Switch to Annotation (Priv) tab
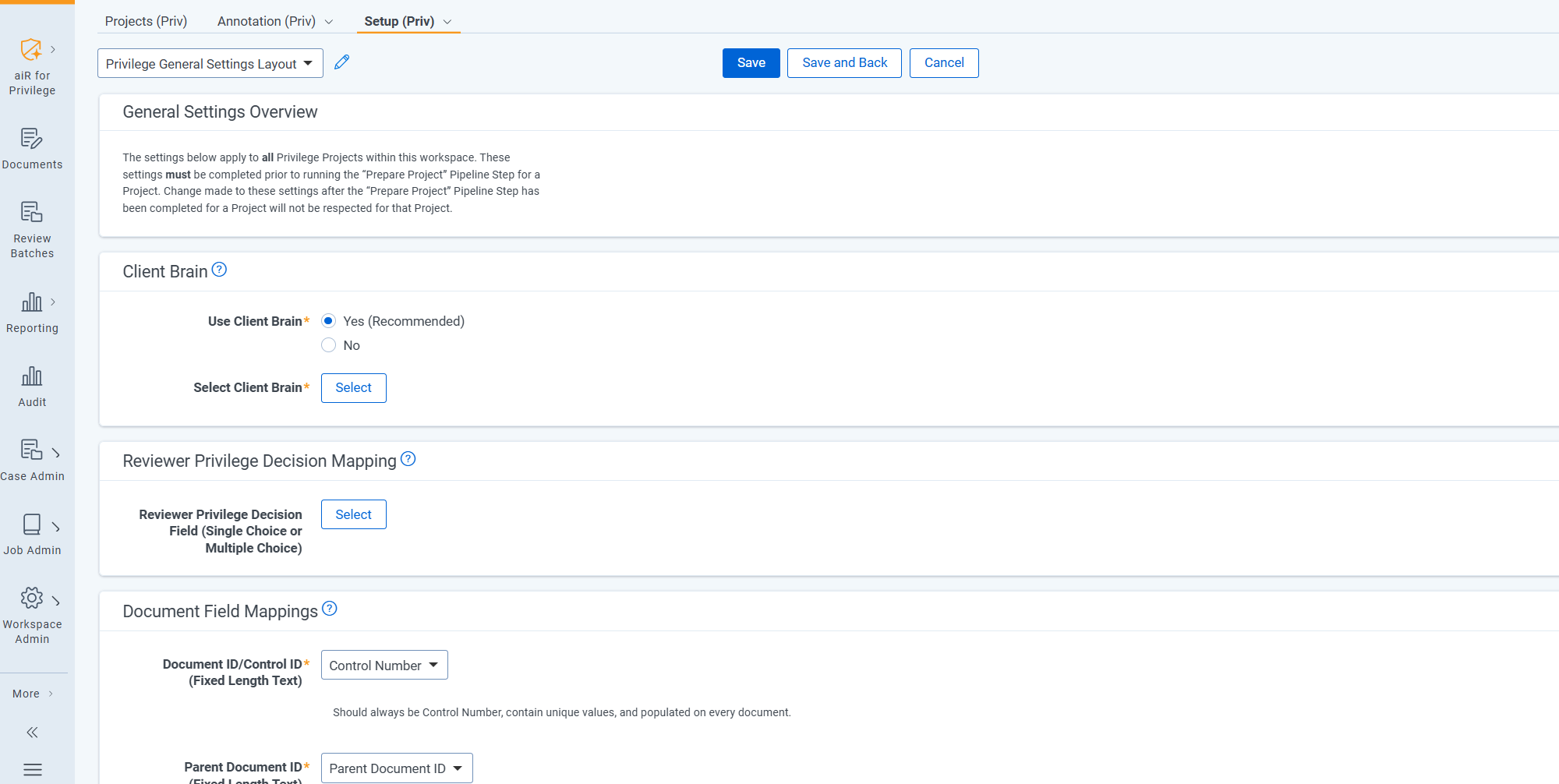Image resolution: width=1559 pixels, height=784 pixels. click(x=267, y=21)
